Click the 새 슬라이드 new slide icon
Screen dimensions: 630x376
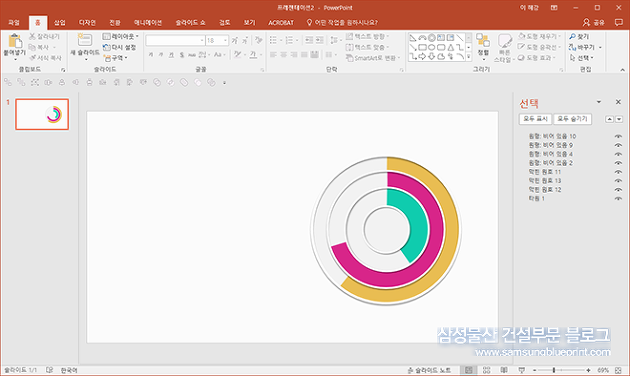coord(85,40)
